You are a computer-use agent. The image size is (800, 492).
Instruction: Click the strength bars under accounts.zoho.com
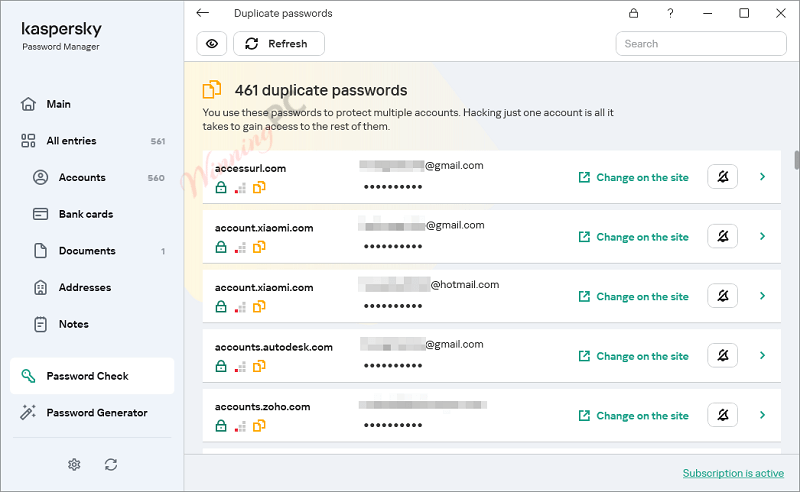coord(240,427)
